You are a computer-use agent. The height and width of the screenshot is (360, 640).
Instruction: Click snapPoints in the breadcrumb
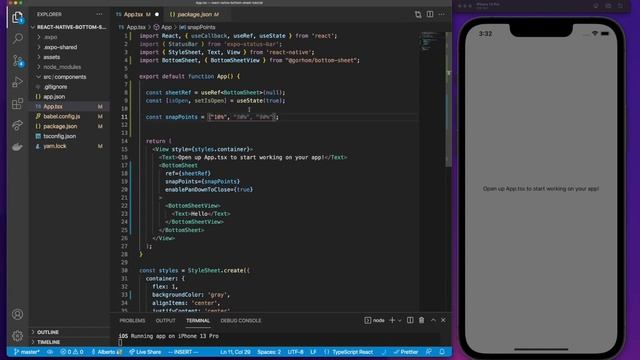coord(198,27)
